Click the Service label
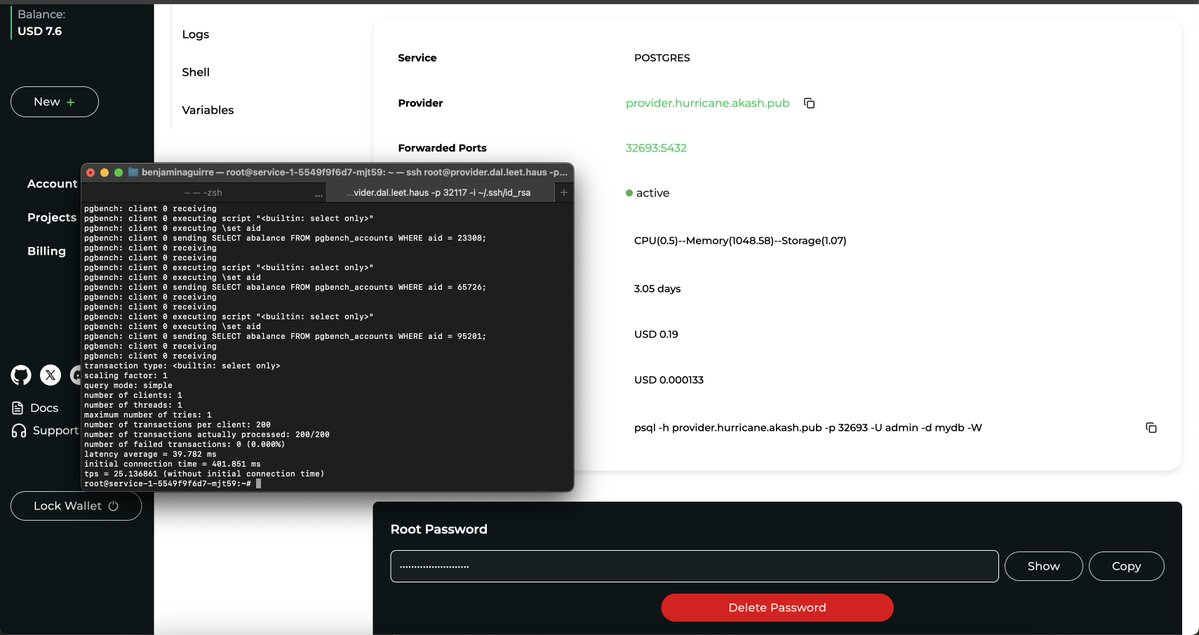 [x=418, y=58]
